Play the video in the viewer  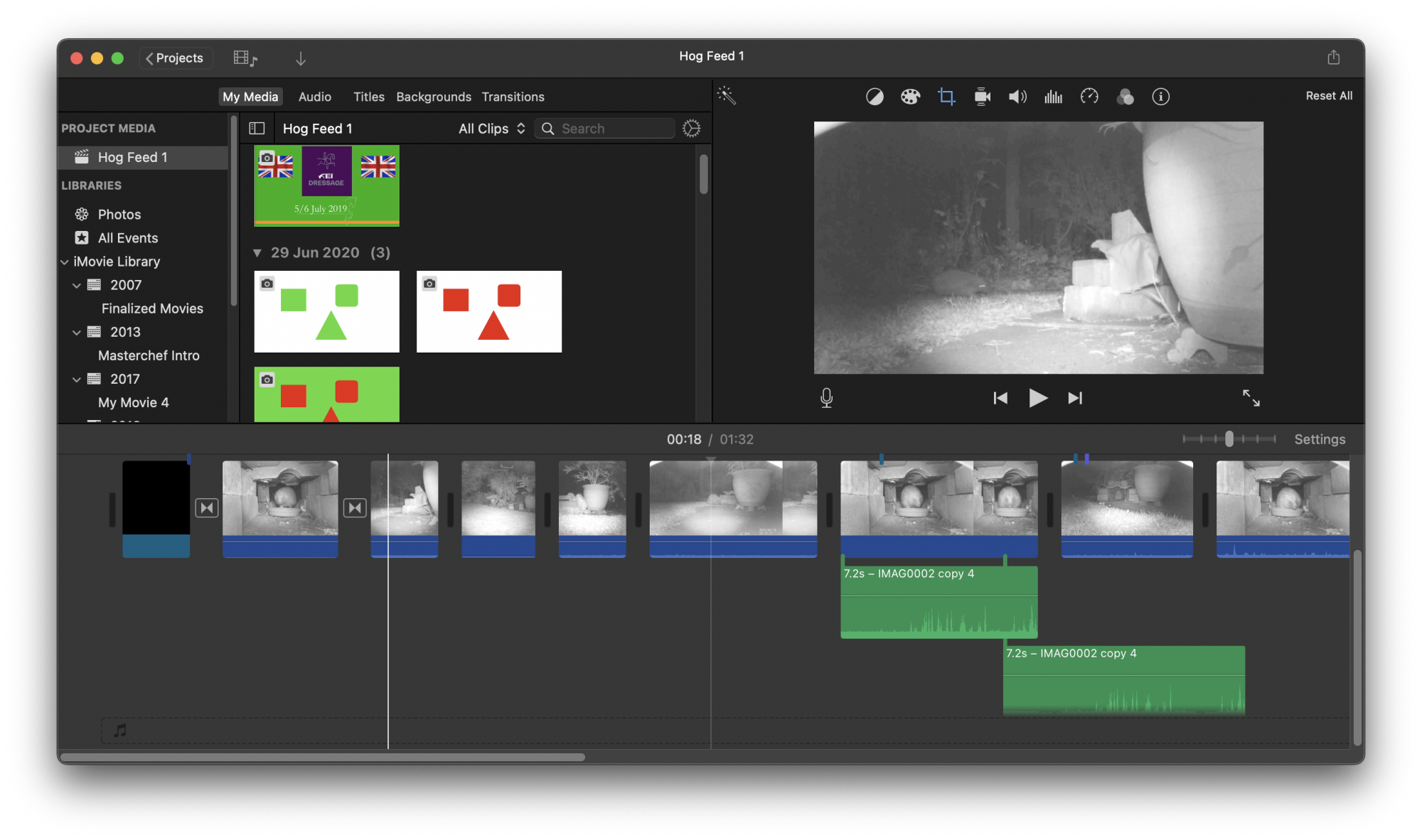click(1037, 398)
